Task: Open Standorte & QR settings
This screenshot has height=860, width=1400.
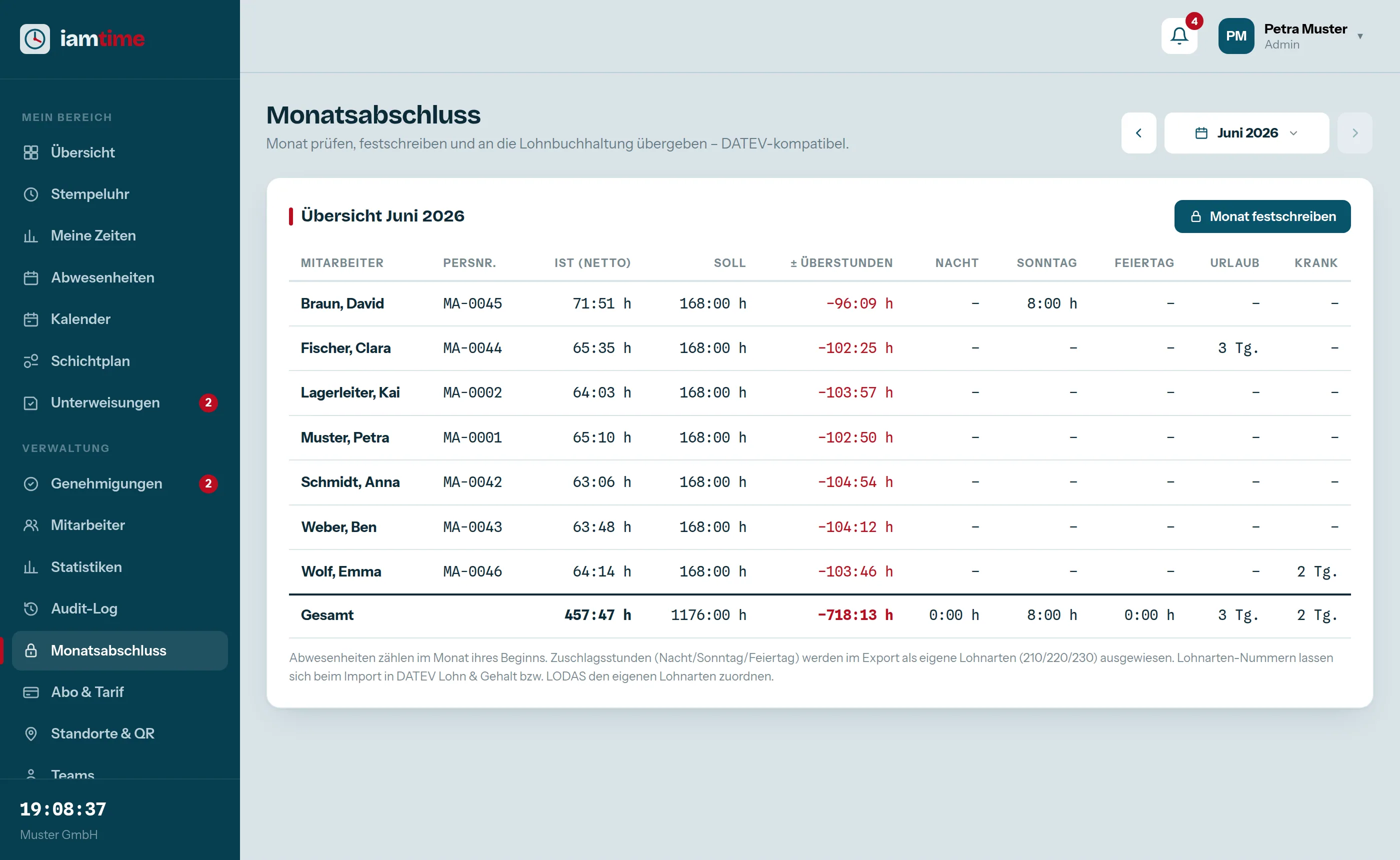Action: [x=119, y=733]
